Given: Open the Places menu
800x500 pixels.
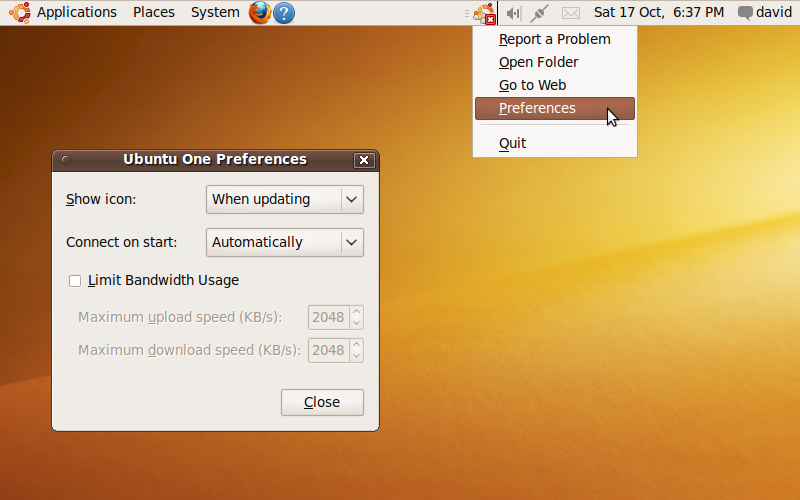Looking at the screenshot, I should click(x=154, y=12).
